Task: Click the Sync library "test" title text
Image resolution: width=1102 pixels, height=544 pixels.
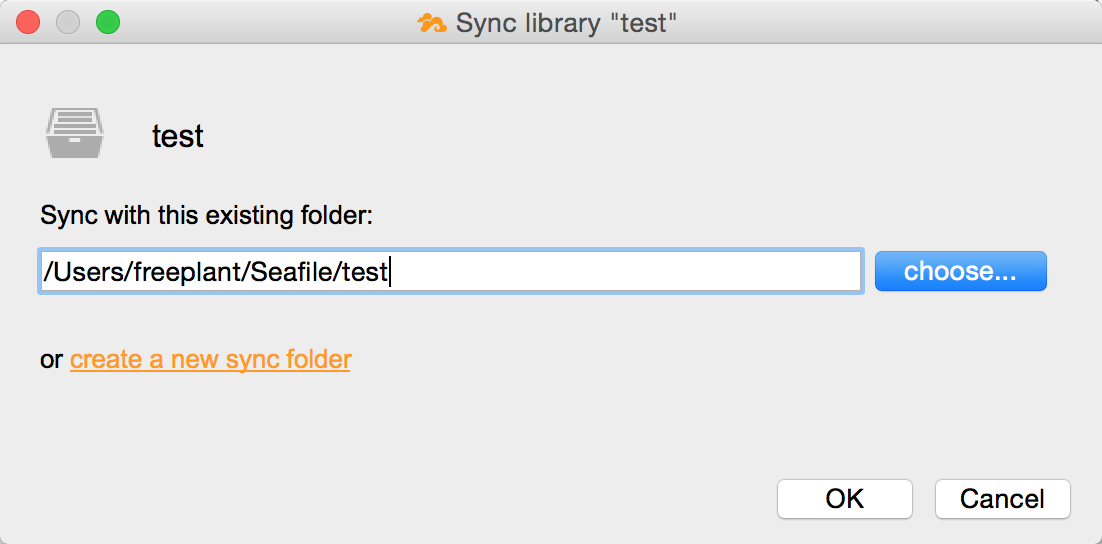Action: (x=566, y=23)
